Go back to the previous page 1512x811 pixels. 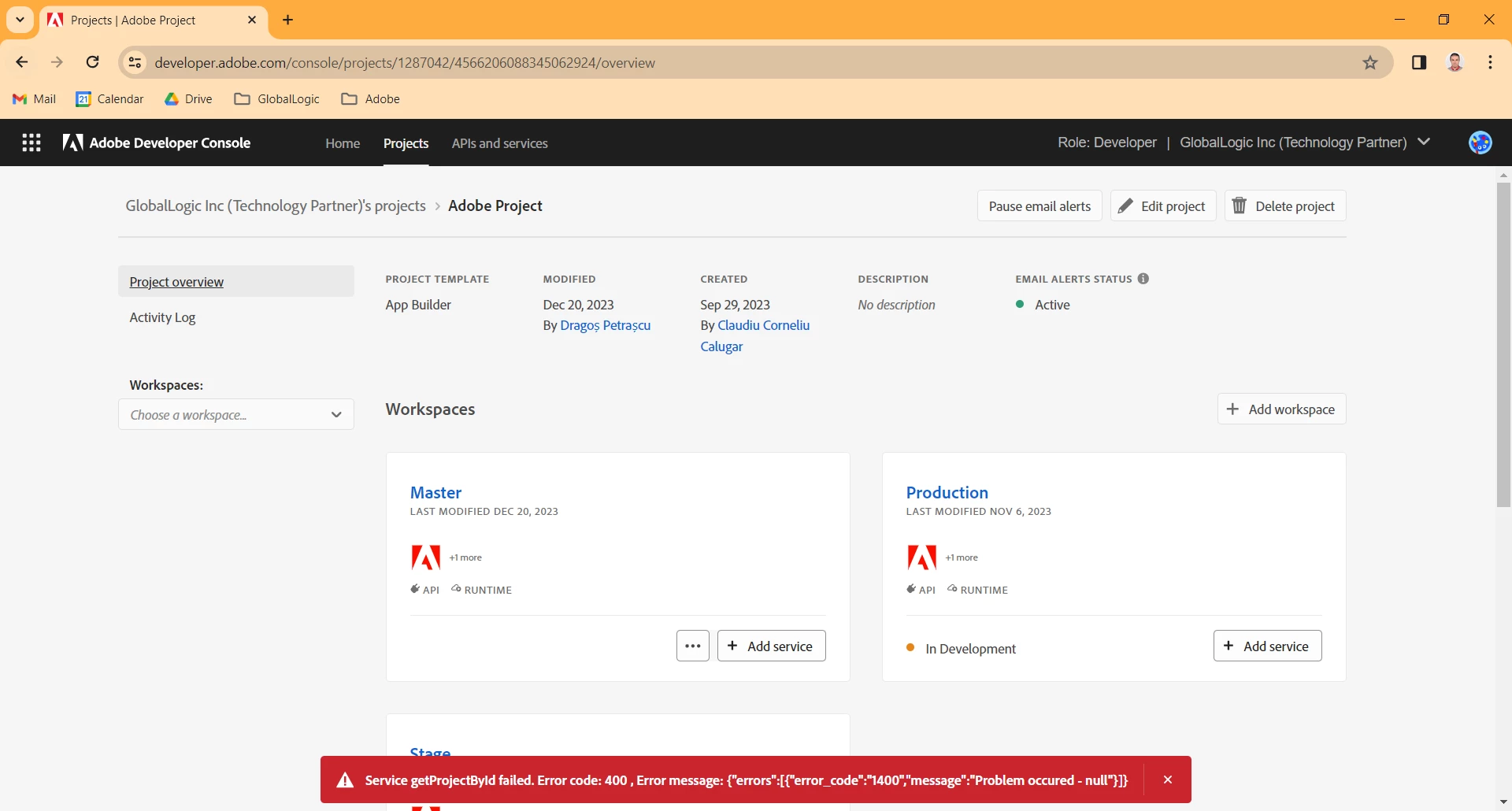pyautogui.click(x=22, y=62)
